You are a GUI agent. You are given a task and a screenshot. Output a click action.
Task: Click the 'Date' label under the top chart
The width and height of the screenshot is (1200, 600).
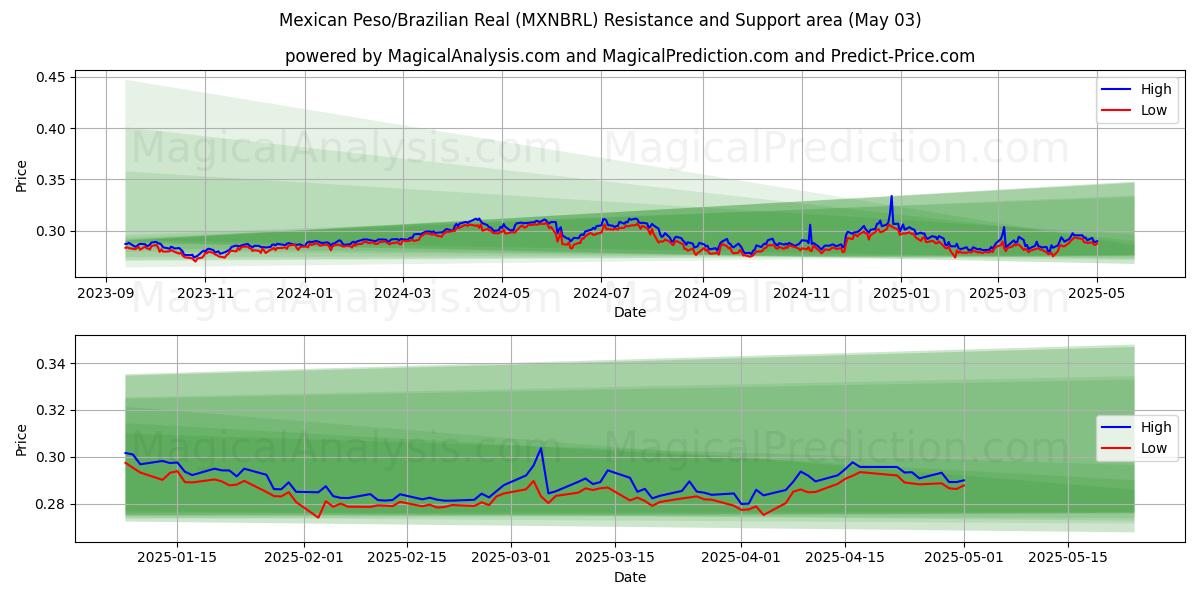630,312
